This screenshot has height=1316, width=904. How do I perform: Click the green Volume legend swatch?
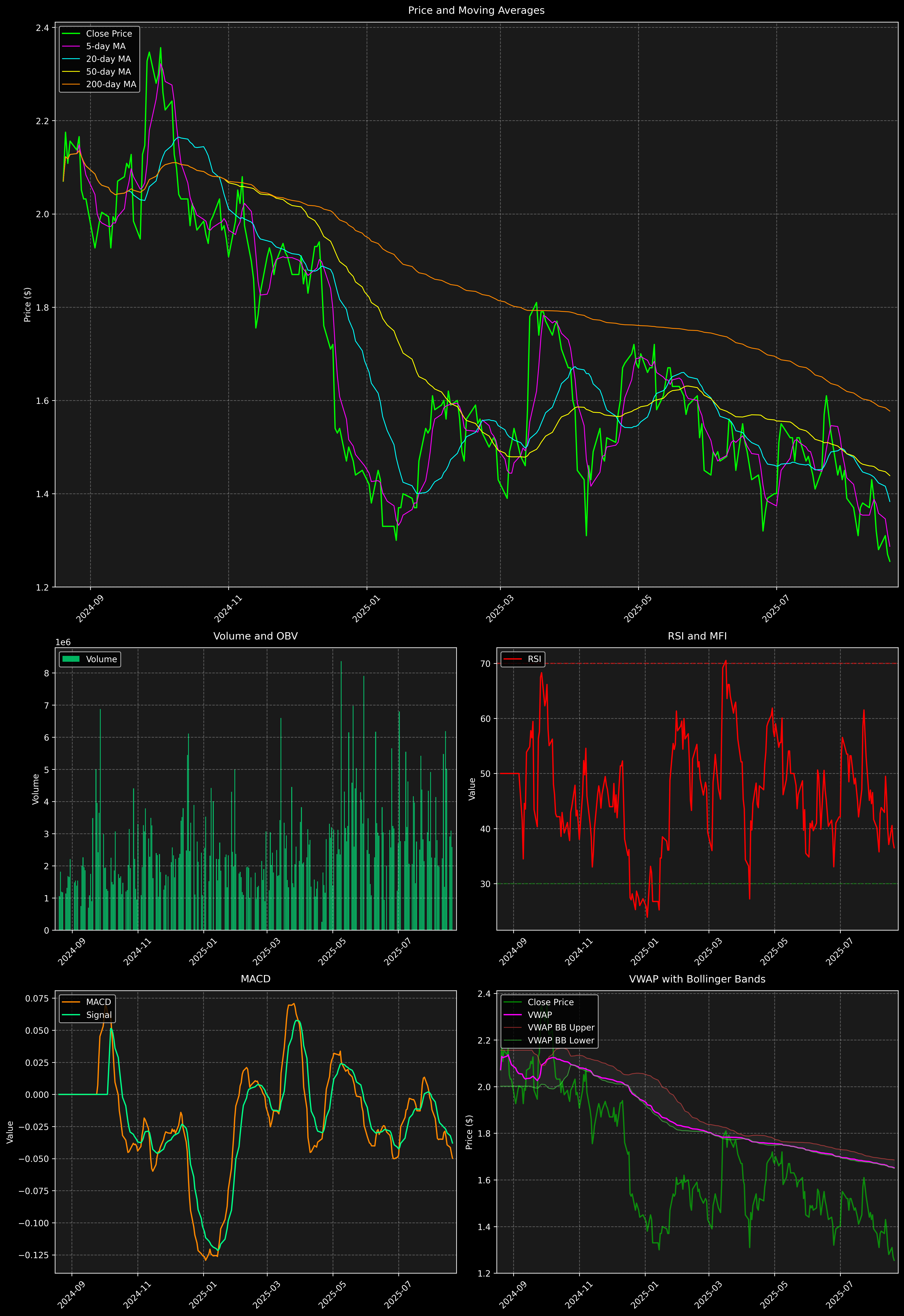pyautogui.click(x=71, y=659)
